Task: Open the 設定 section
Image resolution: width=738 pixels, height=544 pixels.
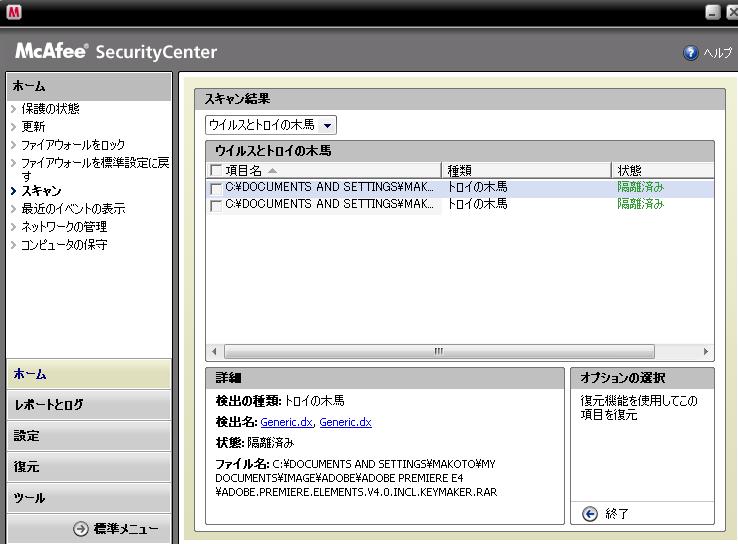Action: click(89, 436)
